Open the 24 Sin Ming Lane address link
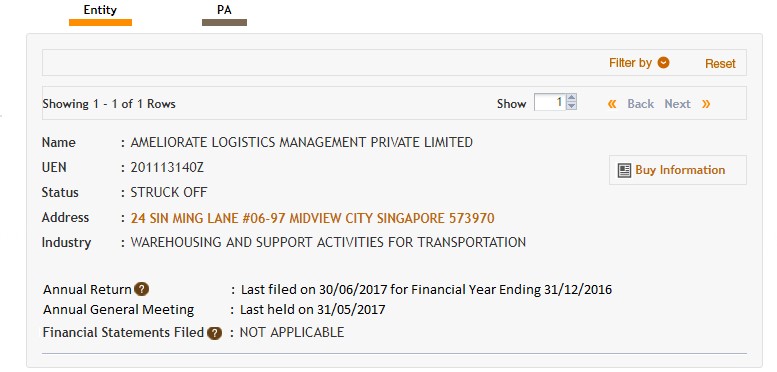The height and width of the screenshot is (372, 777). 312,218
